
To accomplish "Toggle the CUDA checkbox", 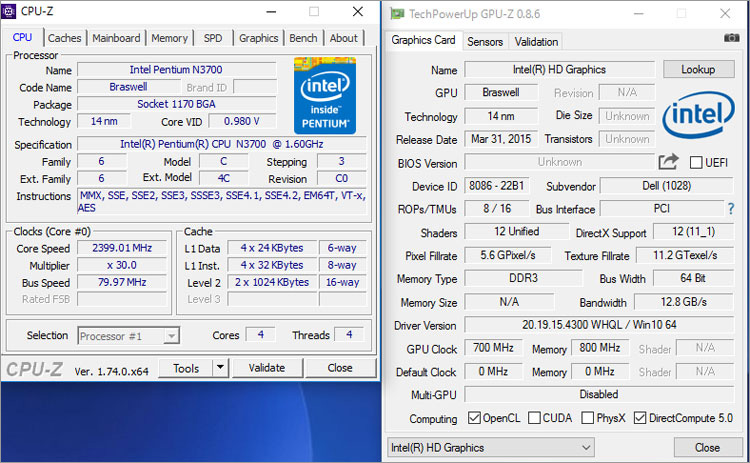I will click(534, 418).
